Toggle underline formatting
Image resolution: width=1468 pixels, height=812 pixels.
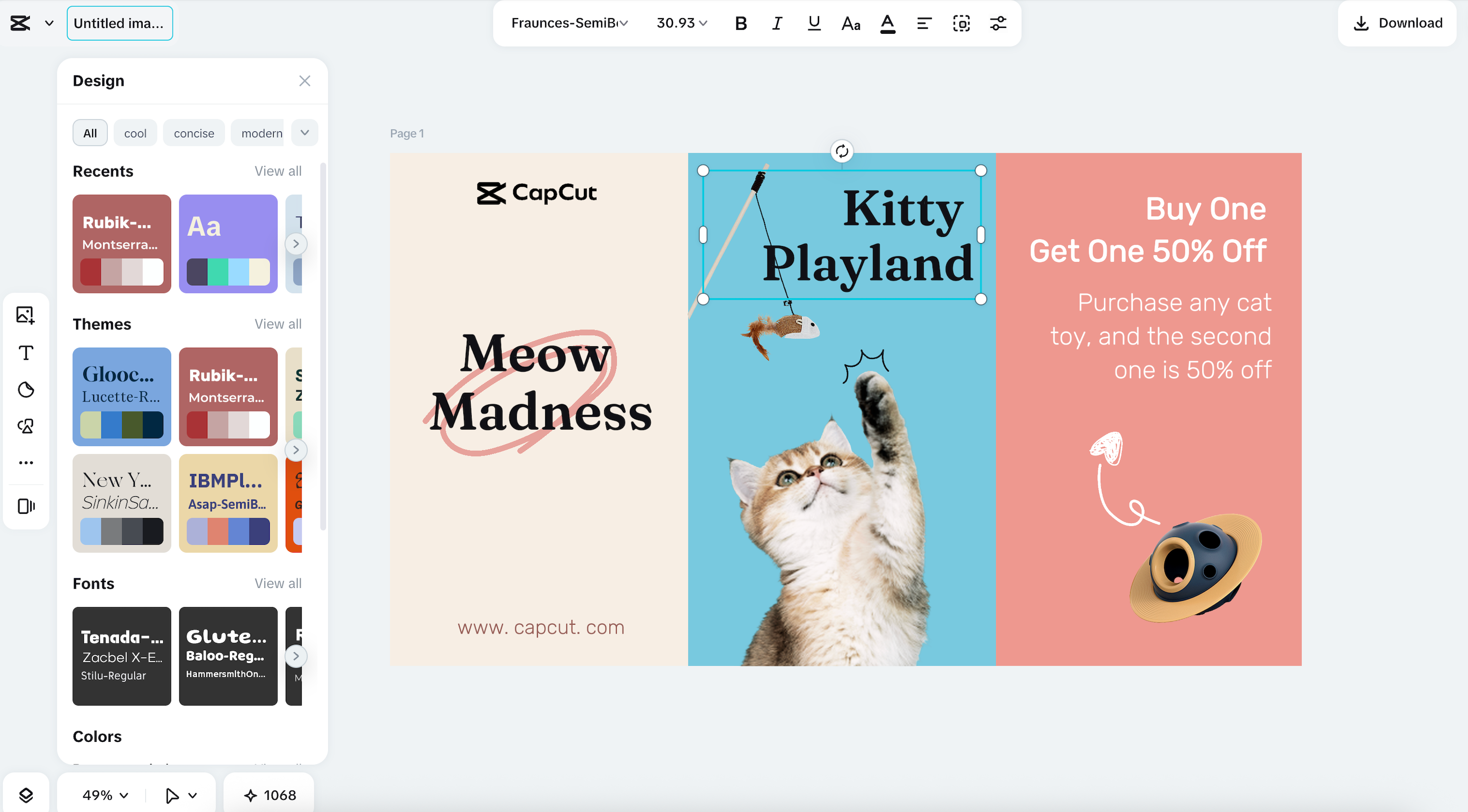(813, 24)
